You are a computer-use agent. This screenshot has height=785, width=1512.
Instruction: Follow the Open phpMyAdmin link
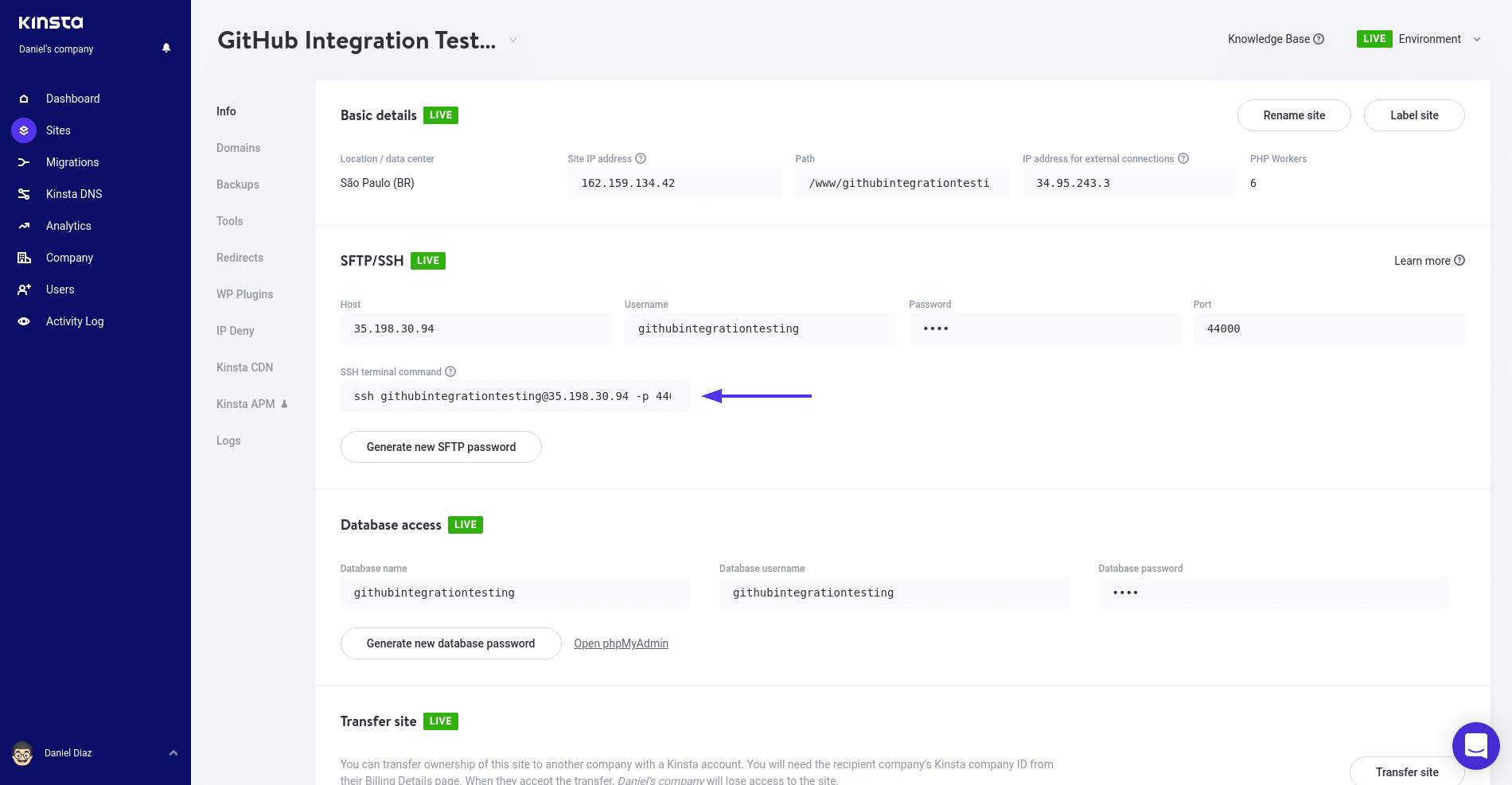tap(621, 643)
